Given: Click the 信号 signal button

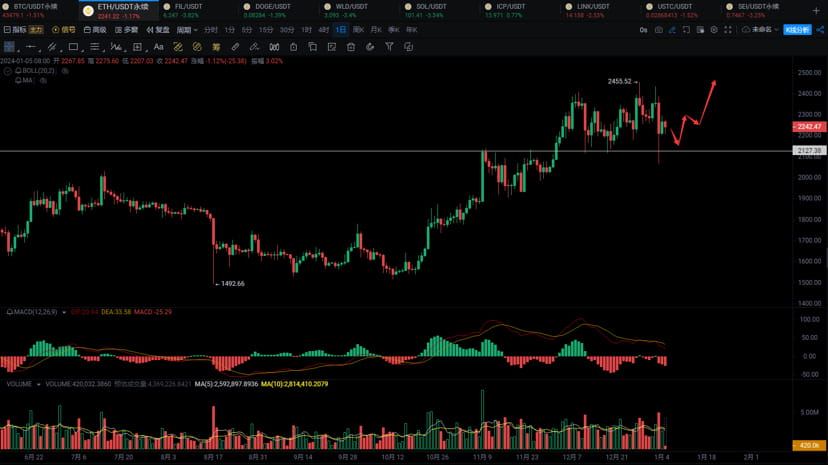Looking at the screenshot, I should click(64, 30).
